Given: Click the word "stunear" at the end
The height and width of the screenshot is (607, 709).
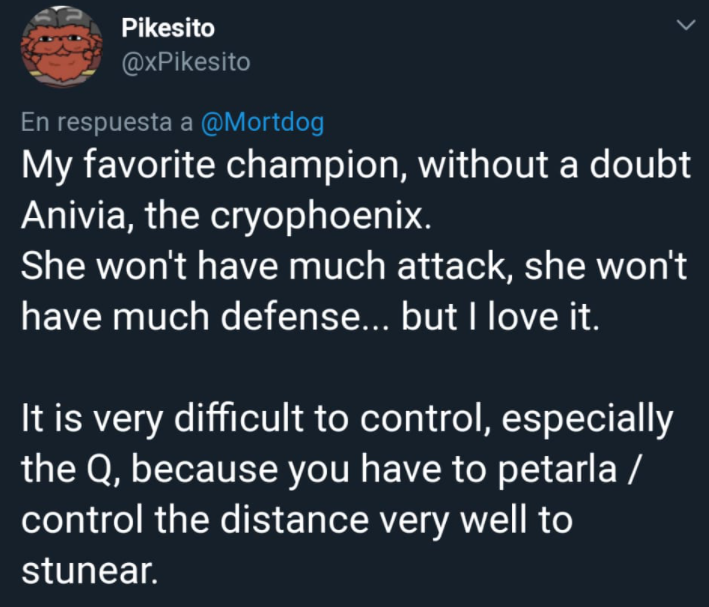Looking at the screenshot, I should click(x=90, y=571).
